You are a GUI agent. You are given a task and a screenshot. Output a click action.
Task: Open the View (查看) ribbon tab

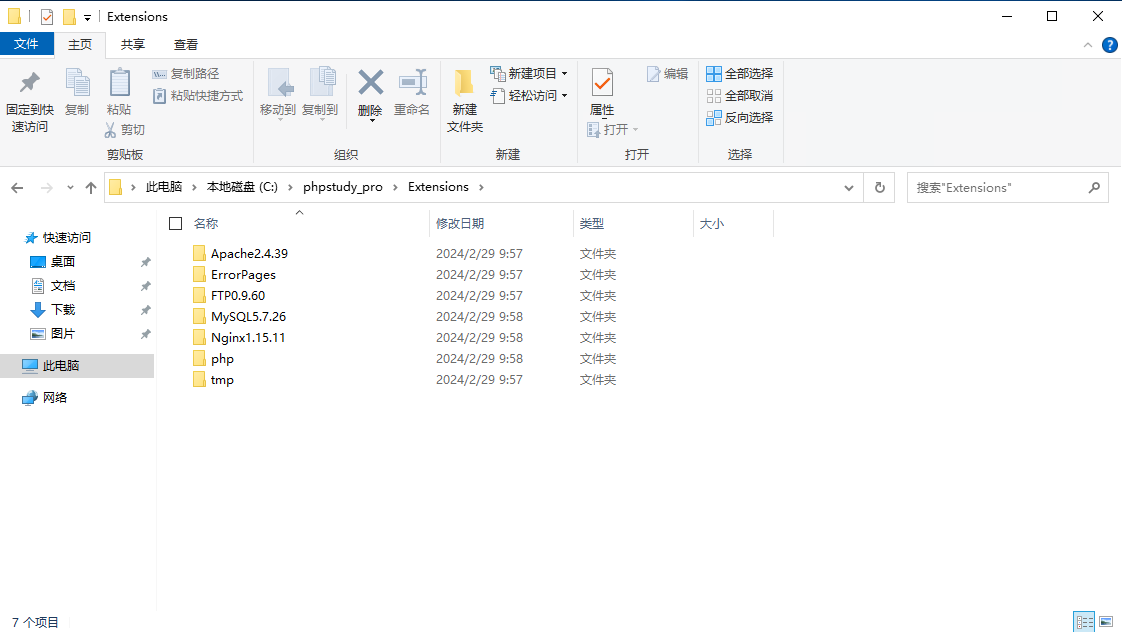(186, 44)
